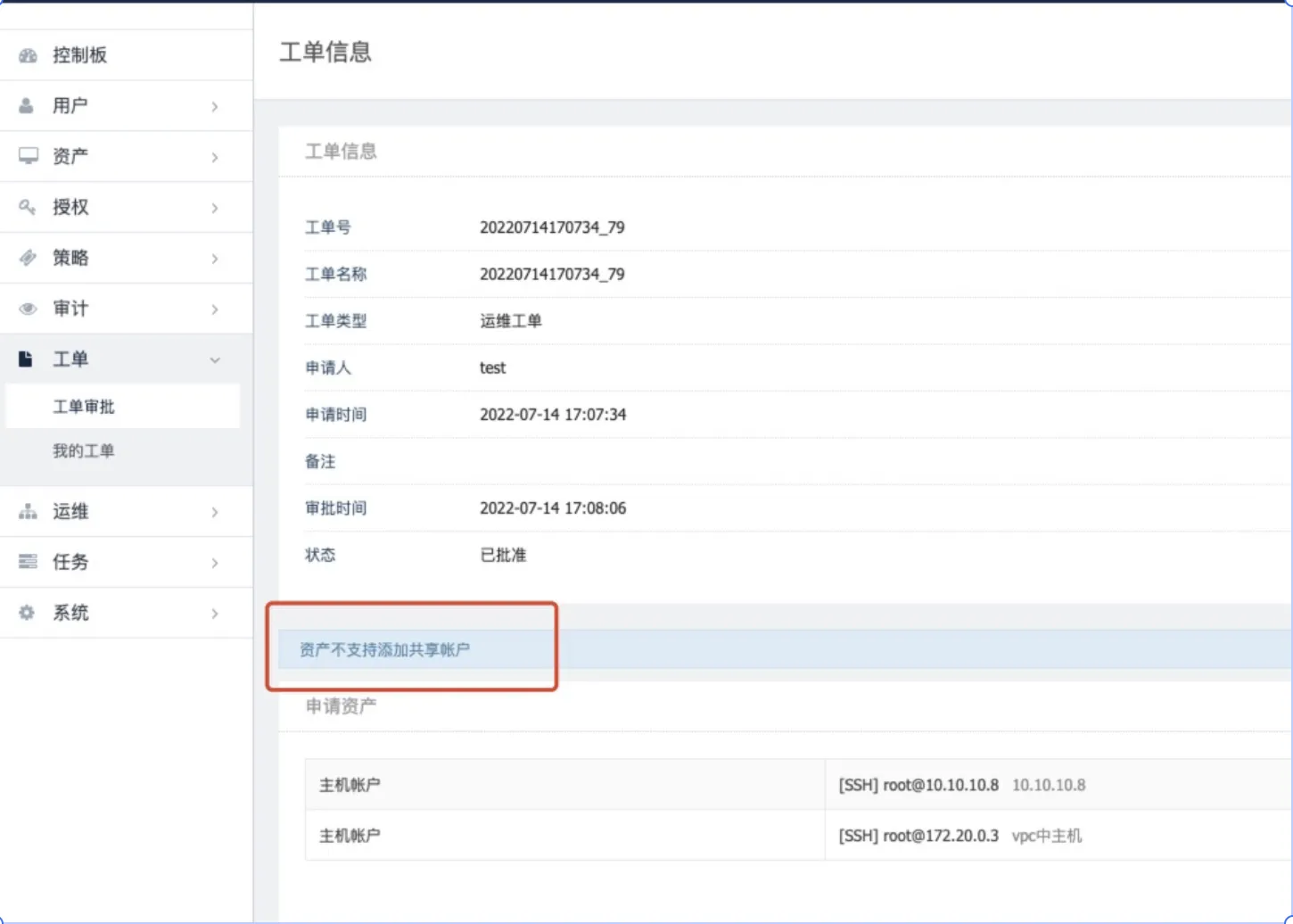Open the 工单审批 menu item

[x=83, y=406]
